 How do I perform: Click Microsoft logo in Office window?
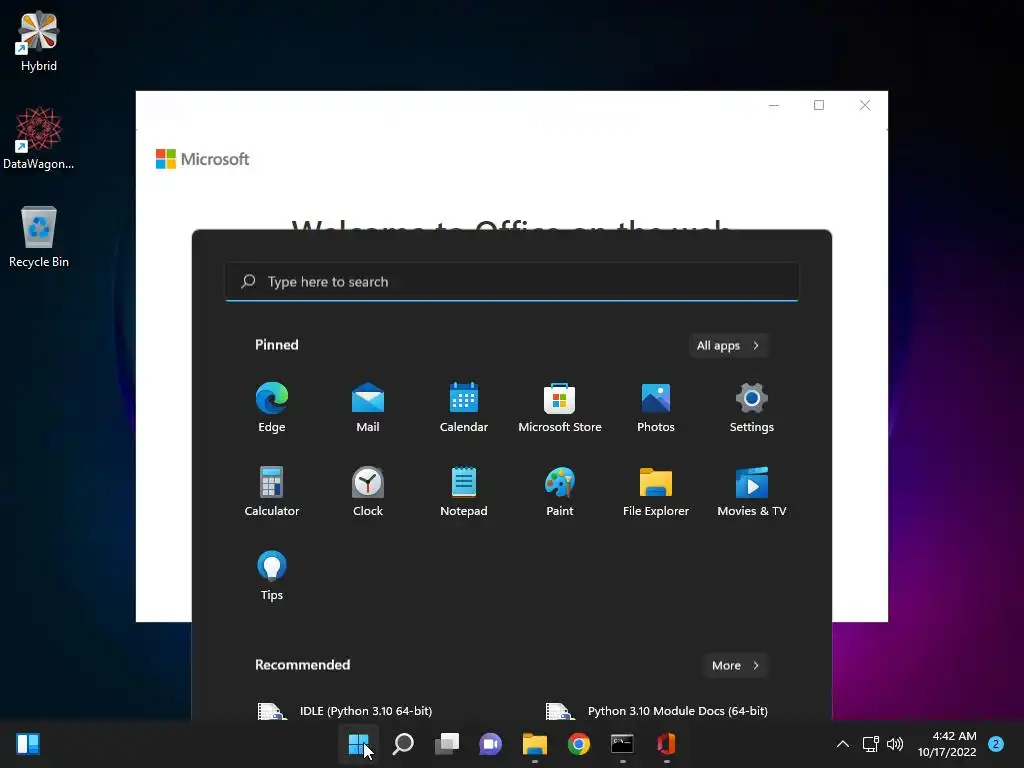pos(202,159)
